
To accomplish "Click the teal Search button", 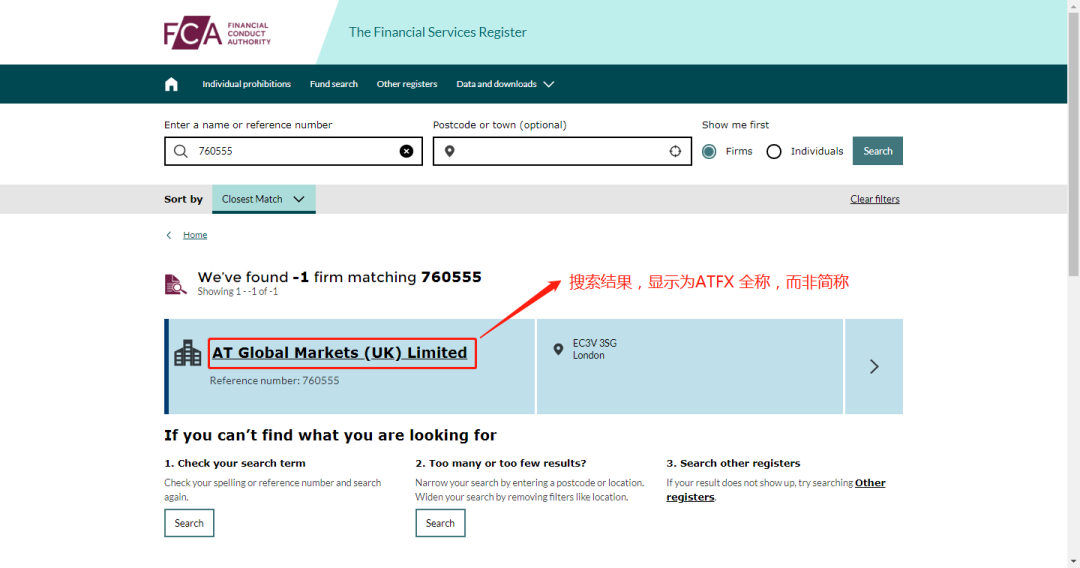I will (878, 151).
